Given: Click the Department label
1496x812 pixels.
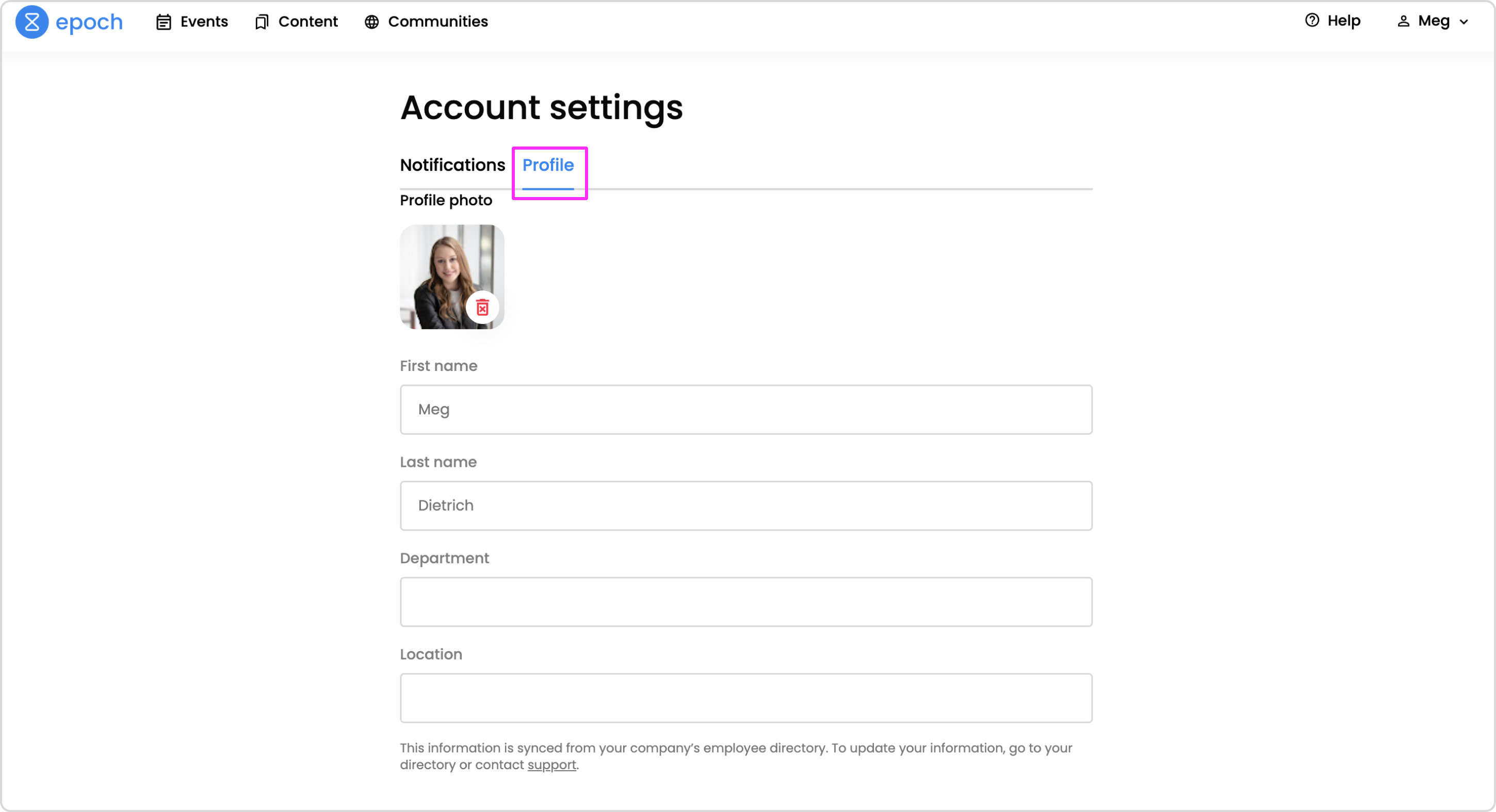Looking at the screenshot, I should pos(444,558).
